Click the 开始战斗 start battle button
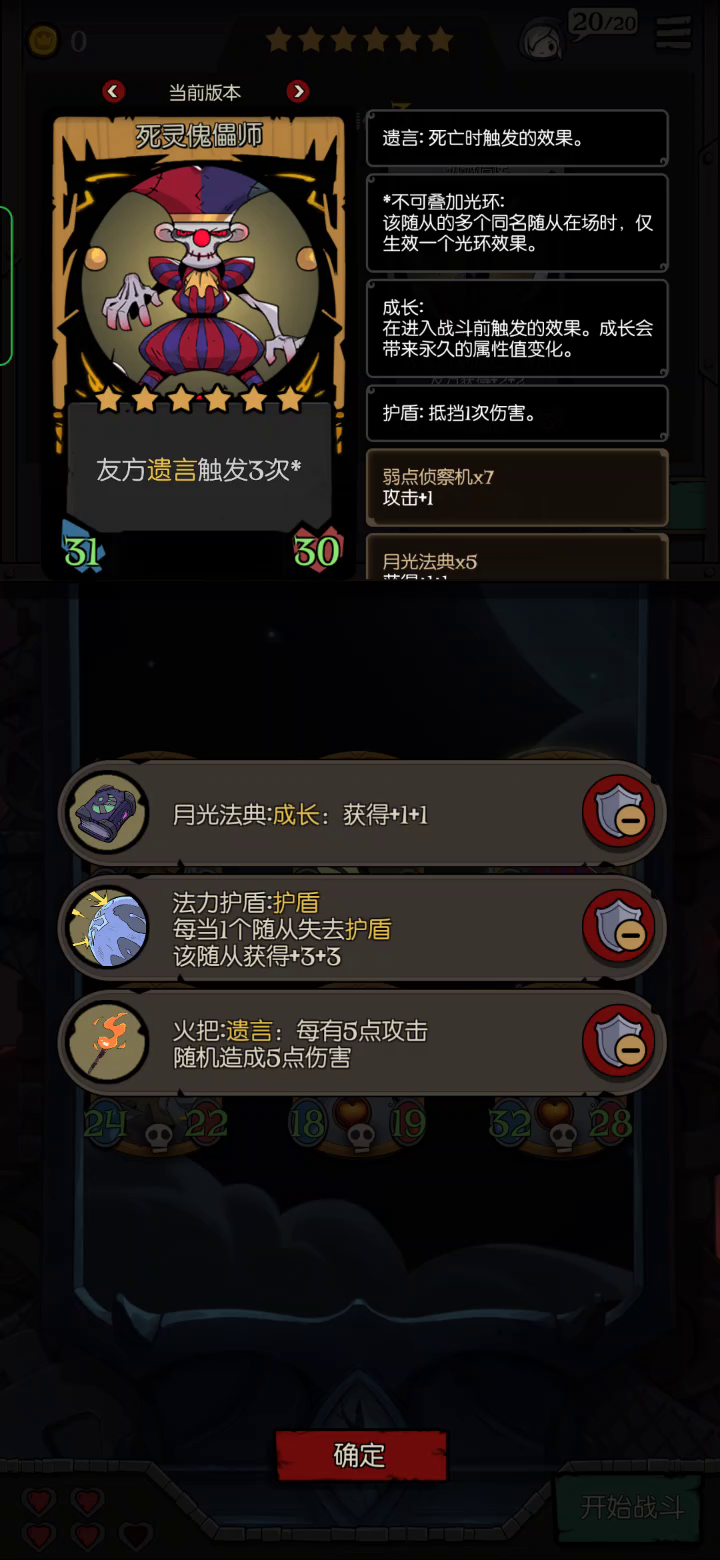Image resolution: width=720 pixels, height=1560 pixels. click(x=631, y=1507)
